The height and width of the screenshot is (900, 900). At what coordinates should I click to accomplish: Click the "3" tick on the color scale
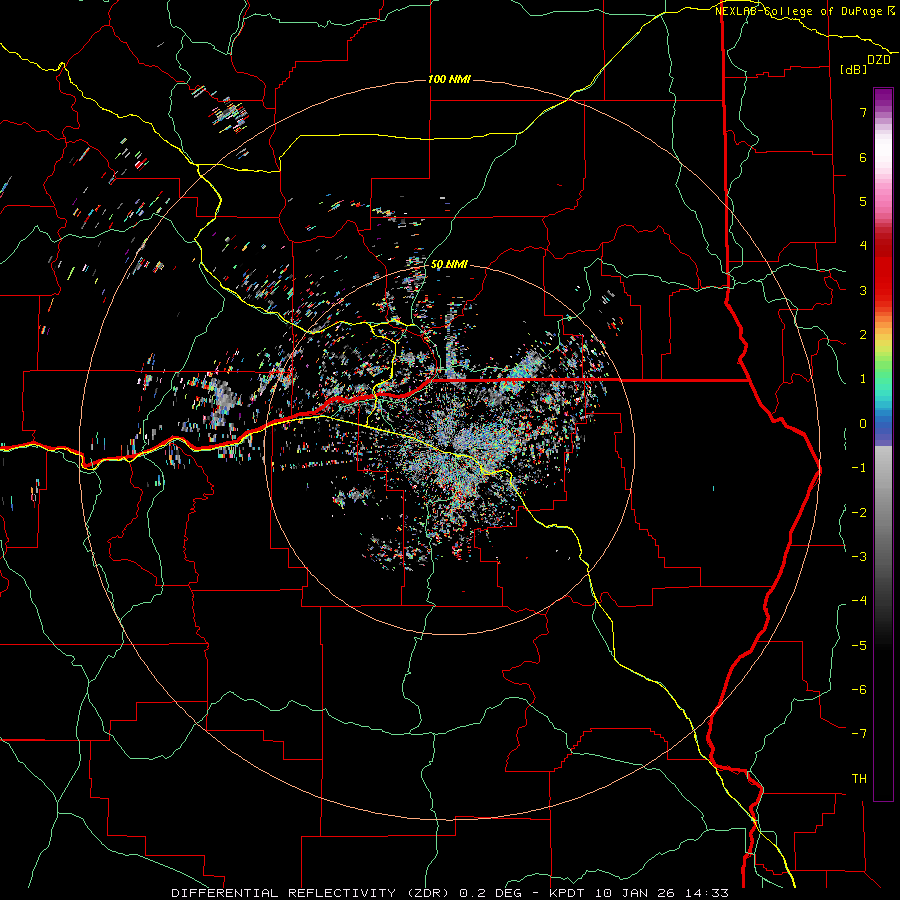pos(863,290)
